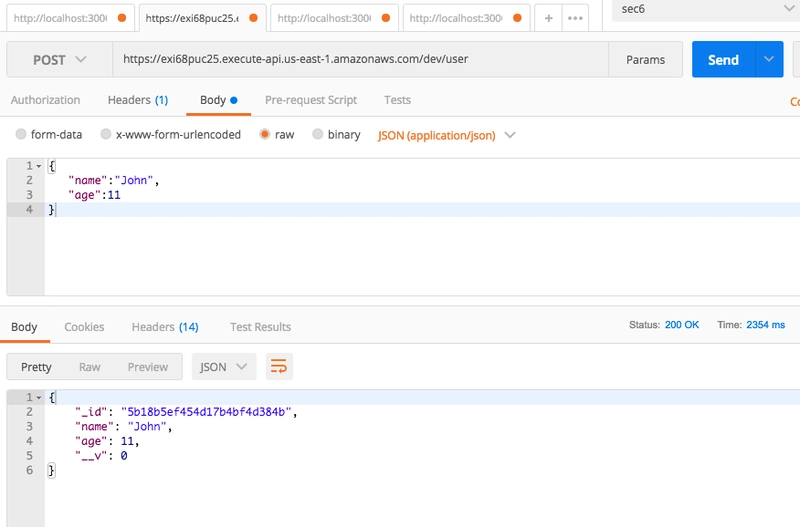Open response Headers (14) tab

pos(165,327)
